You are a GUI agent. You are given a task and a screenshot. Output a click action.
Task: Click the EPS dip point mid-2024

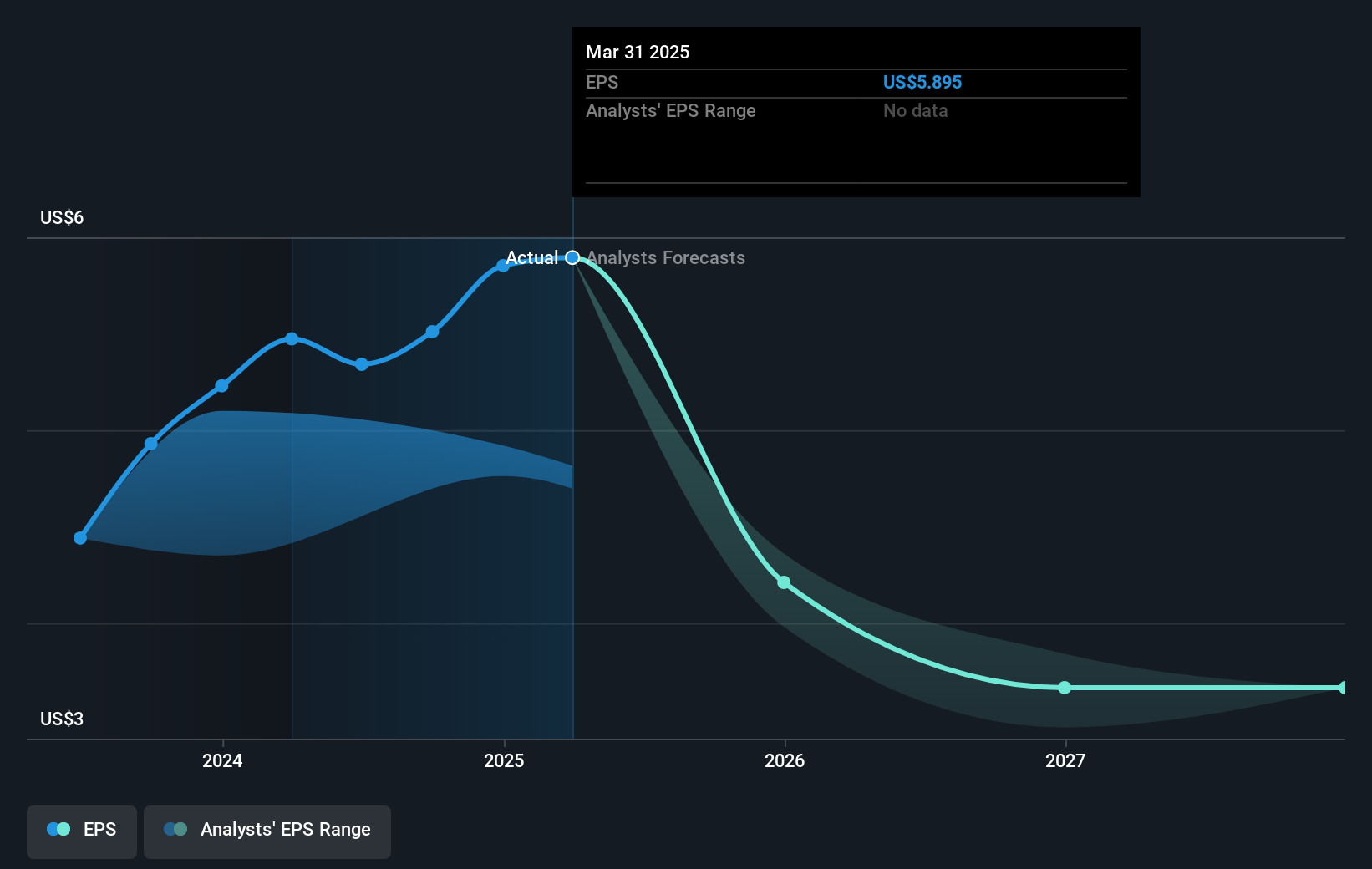click(362, 364)
